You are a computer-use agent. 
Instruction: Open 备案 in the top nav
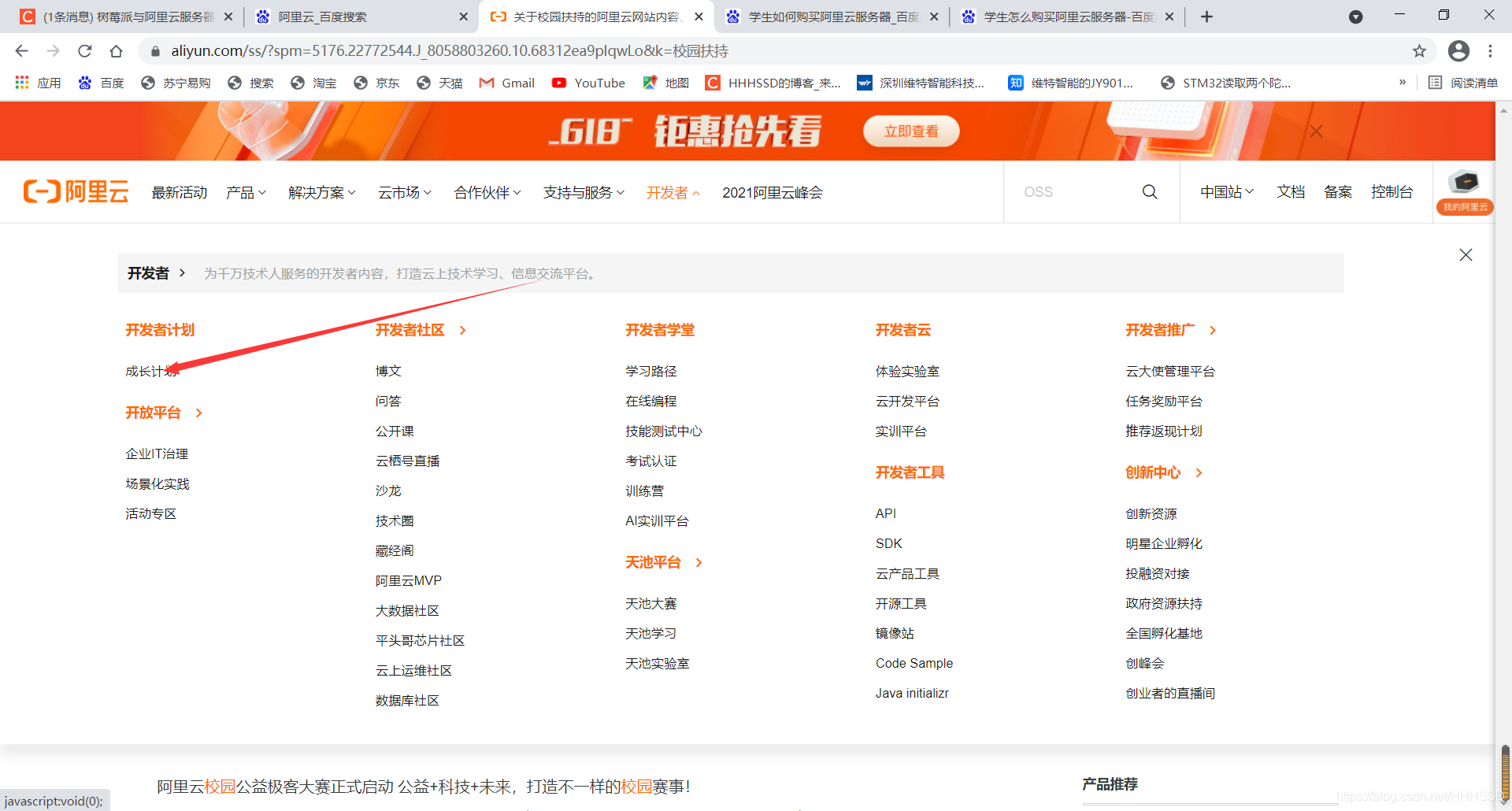click(x=1338, y=191)
